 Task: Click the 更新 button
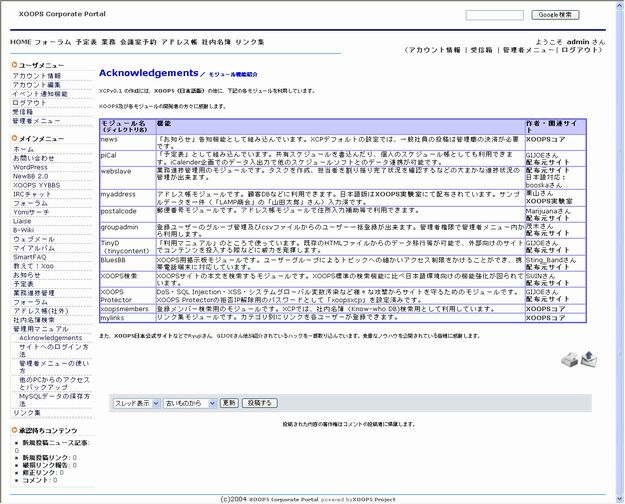pyautogui.click(x=229, y=403)
